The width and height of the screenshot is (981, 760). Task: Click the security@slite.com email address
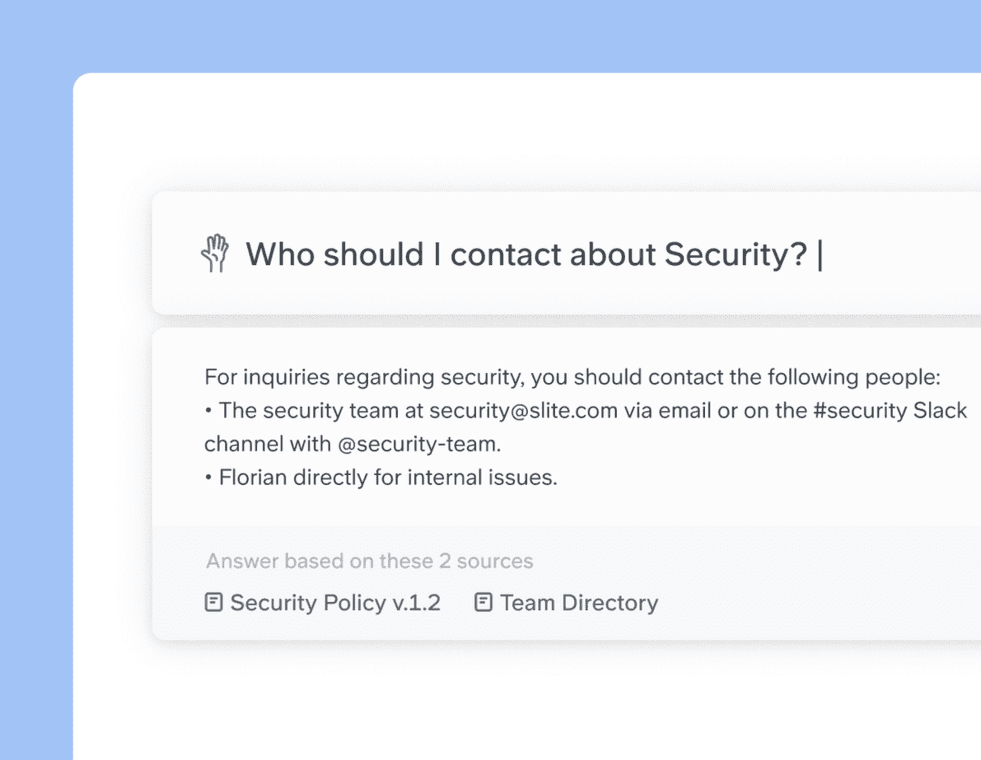pyautogui.click(x=523, y=411)
